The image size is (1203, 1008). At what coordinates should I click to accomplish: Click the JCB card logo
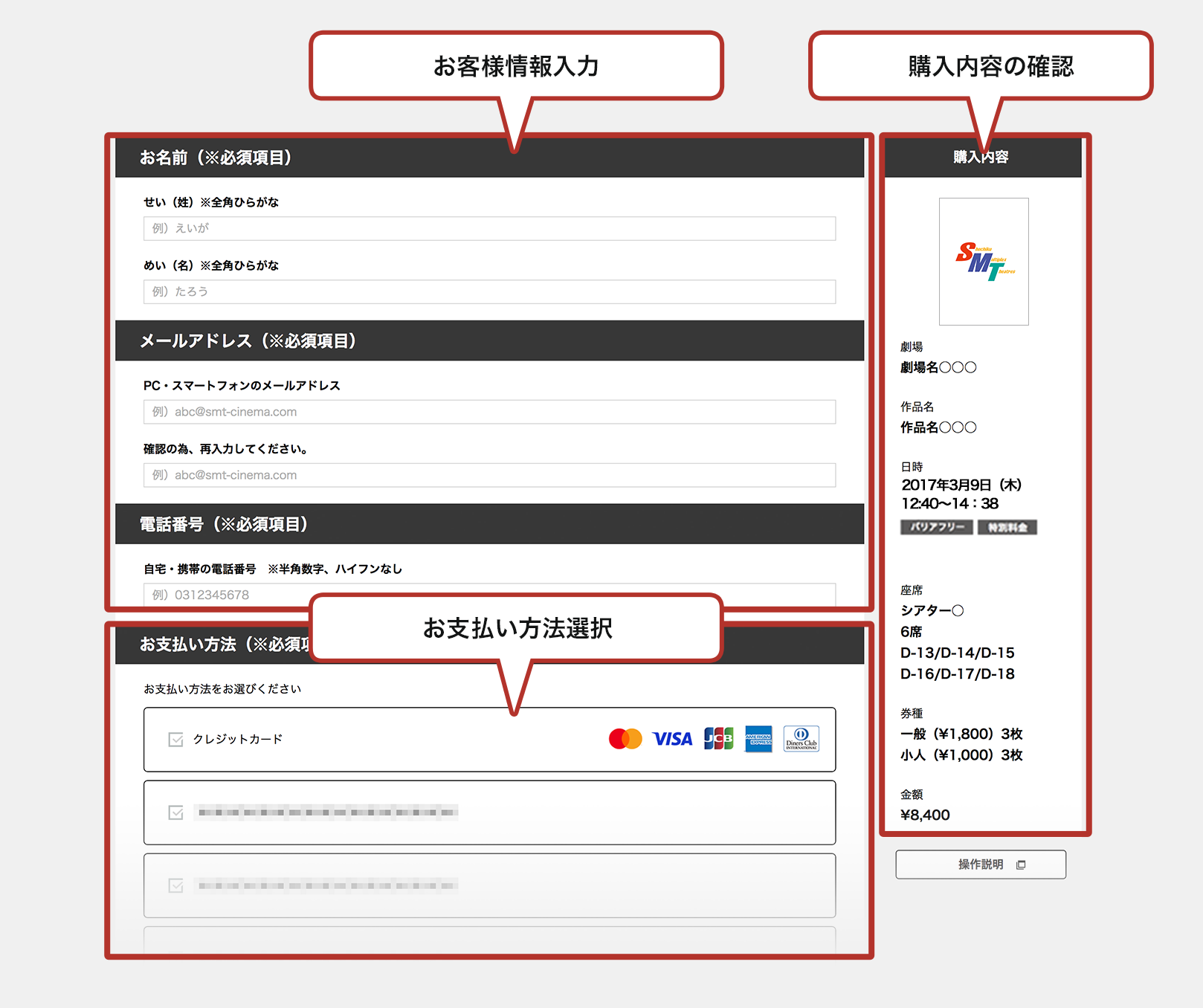718,739
